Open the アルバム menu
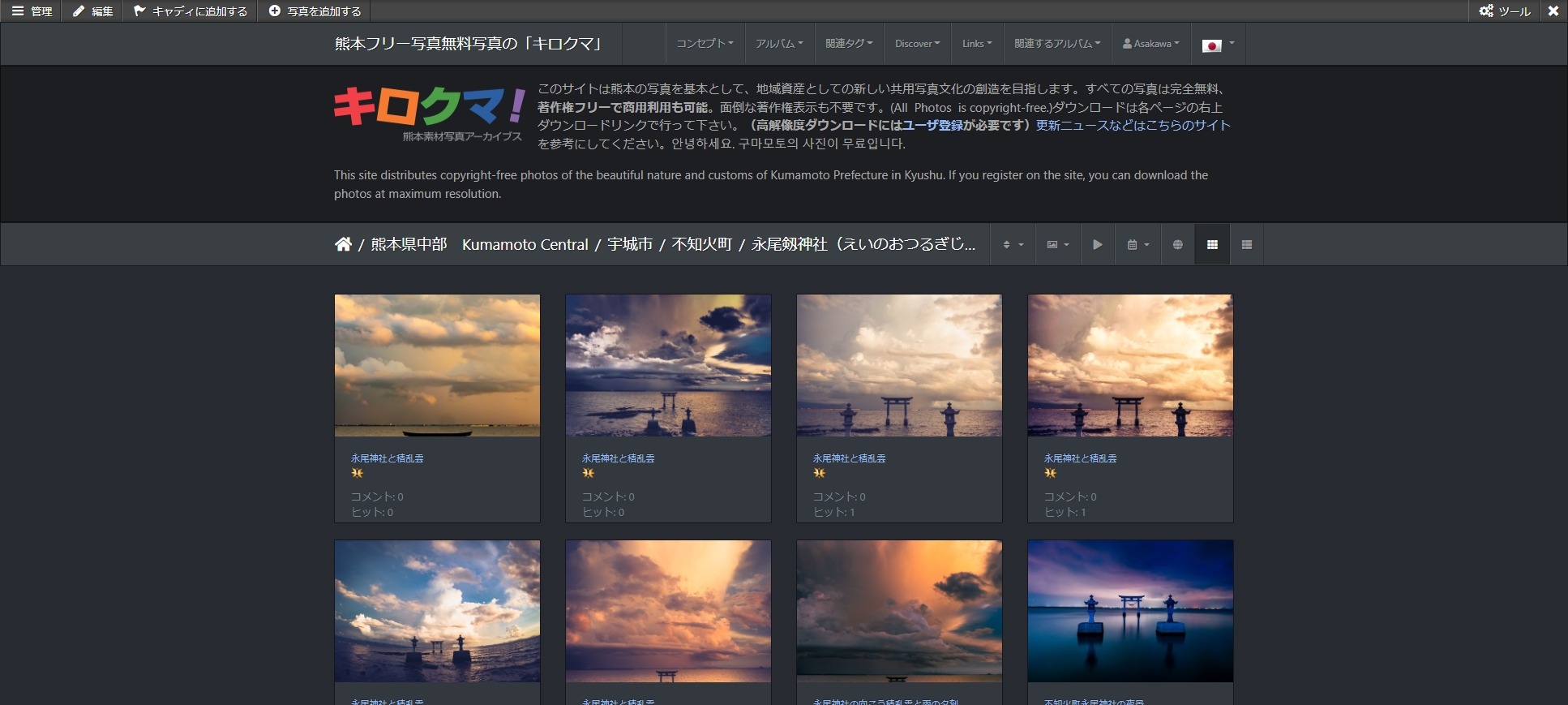Viewport: 1568px width, 705px height. (x=779, y=44)
